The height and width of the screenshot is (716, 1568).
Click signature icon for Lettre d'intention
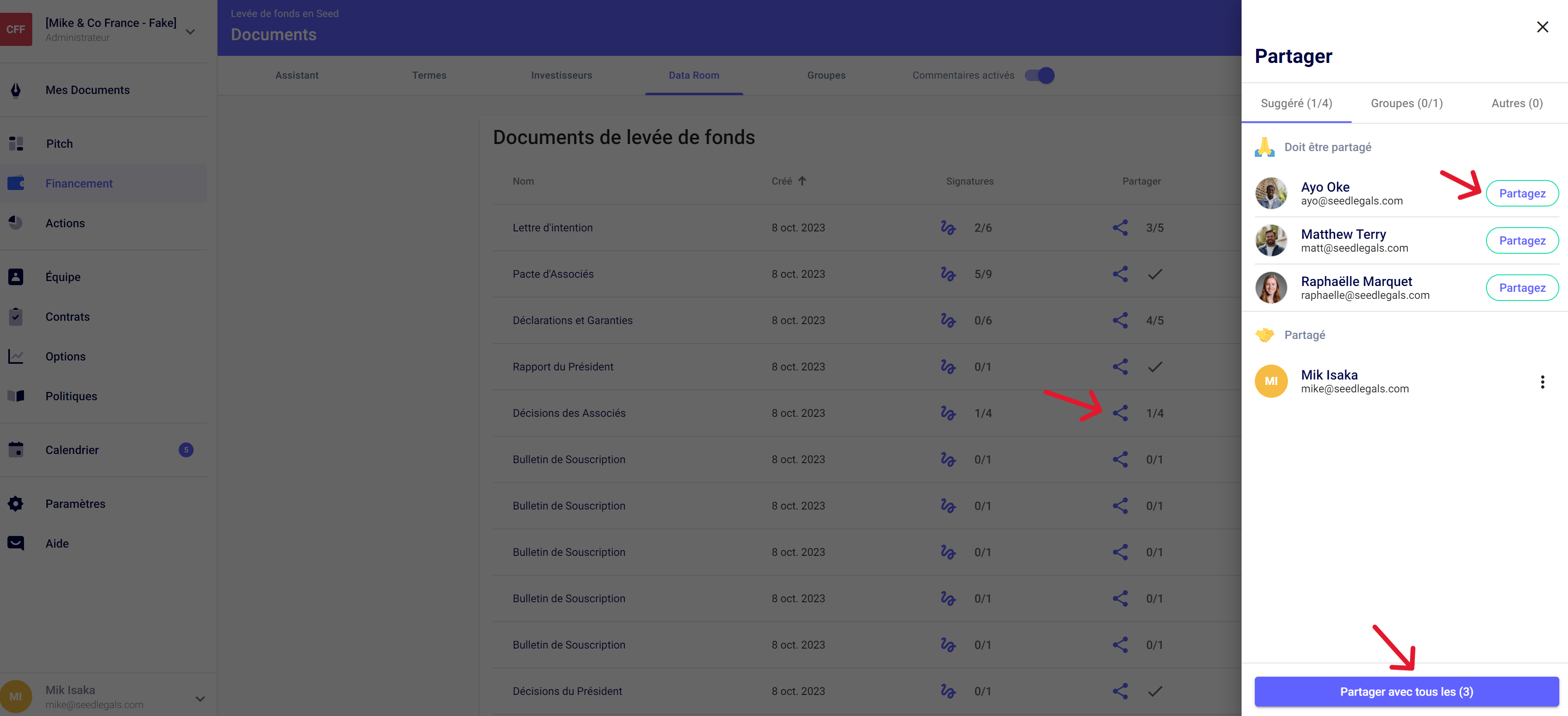[x=948, y=228]
